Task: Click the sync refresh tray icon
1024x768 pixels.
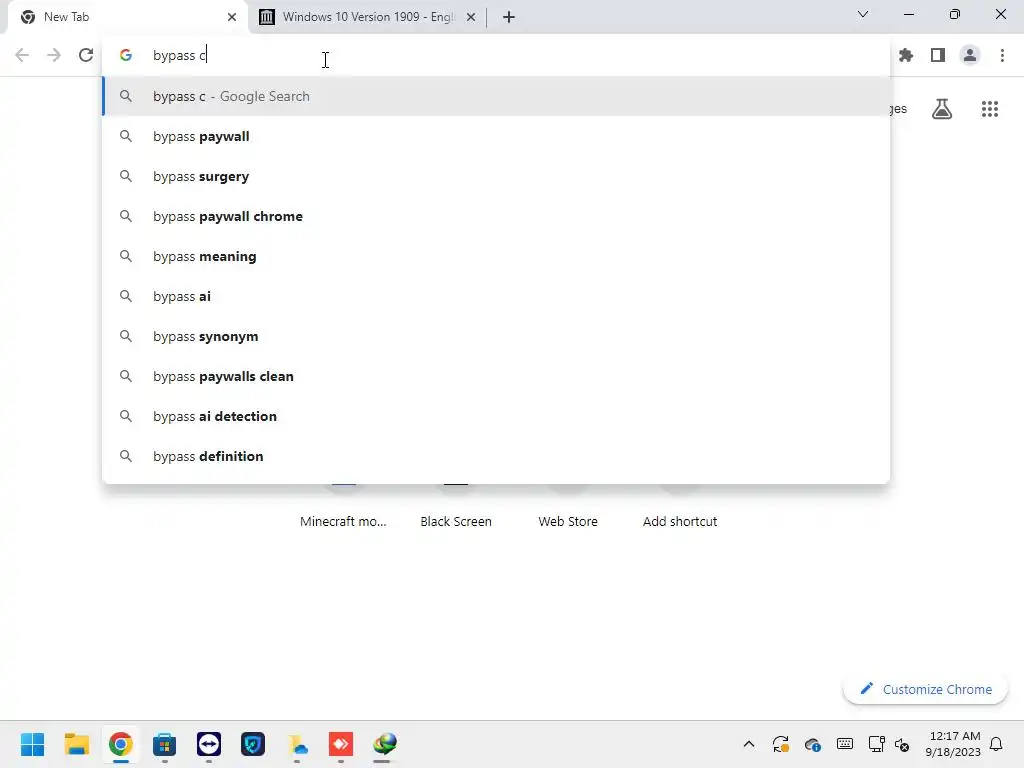Action: (x=781, y=744)
